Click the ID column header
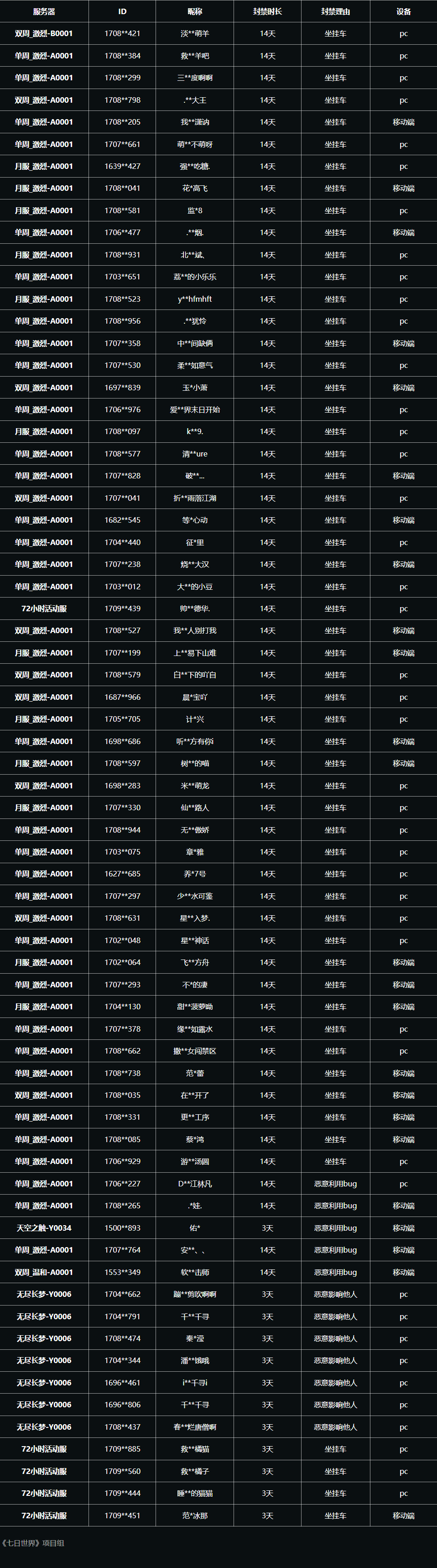Screen dimensions: 437x1568 tap(122, 11)
